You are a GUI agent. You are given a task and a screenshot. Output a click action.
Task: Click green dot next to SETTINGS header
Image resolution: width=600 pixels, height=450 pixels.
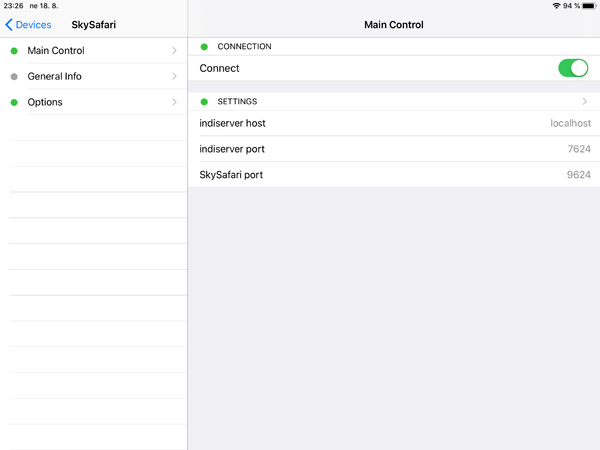pyautogui.click(x=204, y=102)
